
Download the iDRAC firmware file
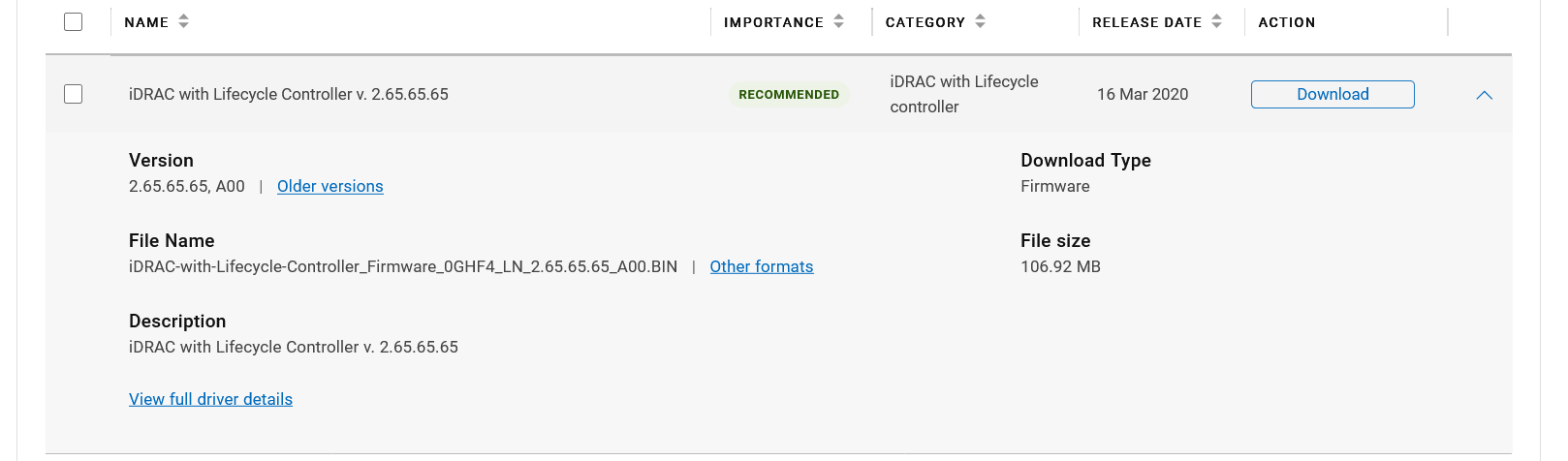tap(1333, 94)
